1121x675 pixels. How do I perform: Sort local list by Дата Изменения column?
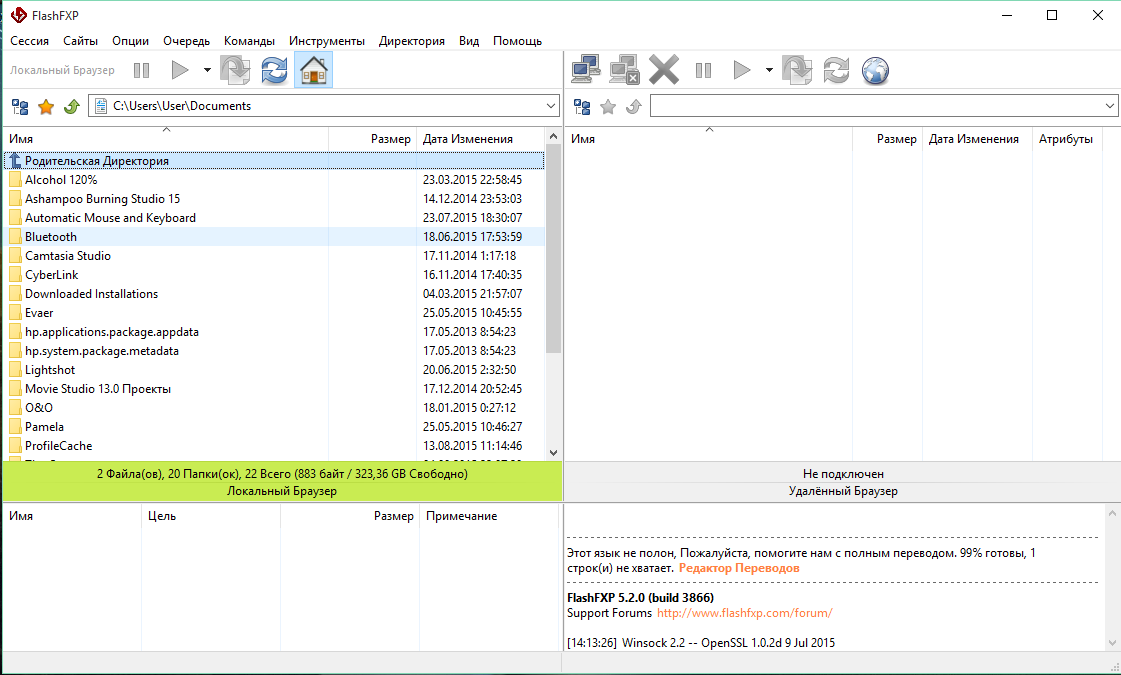pyautogui.click(x=480, y=139)
